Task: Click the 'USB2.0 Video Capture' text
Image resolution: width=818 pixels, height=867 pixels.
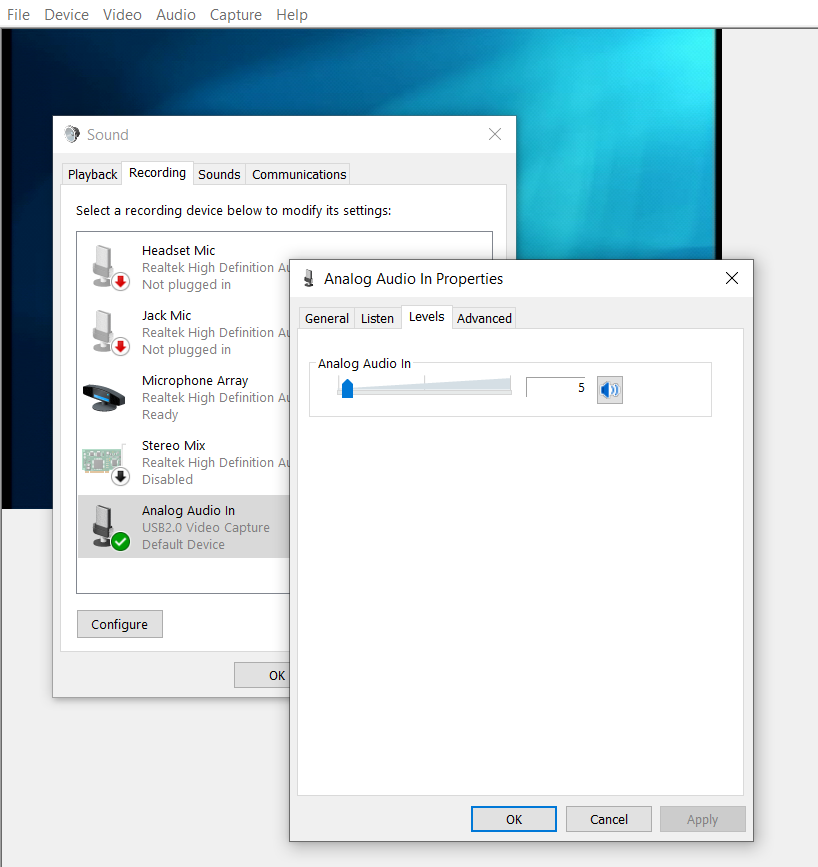Action: coord(206,527)
